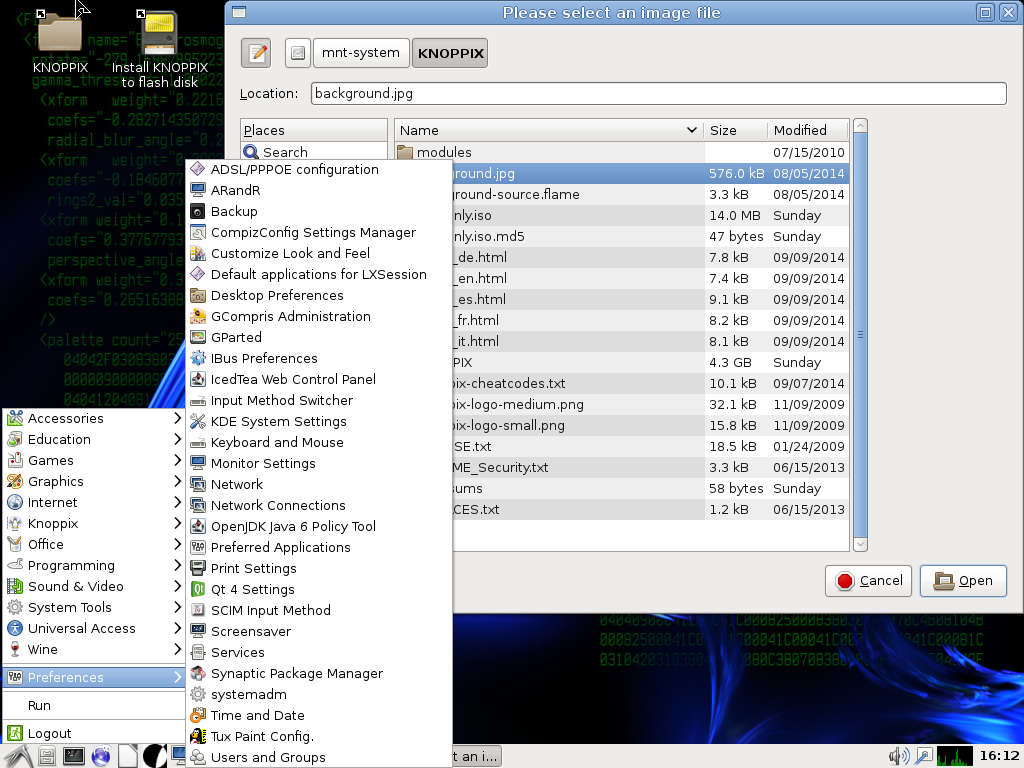
Task: Launch GCompris Administration
Action: pyautogui.click(x=319, y=316)
